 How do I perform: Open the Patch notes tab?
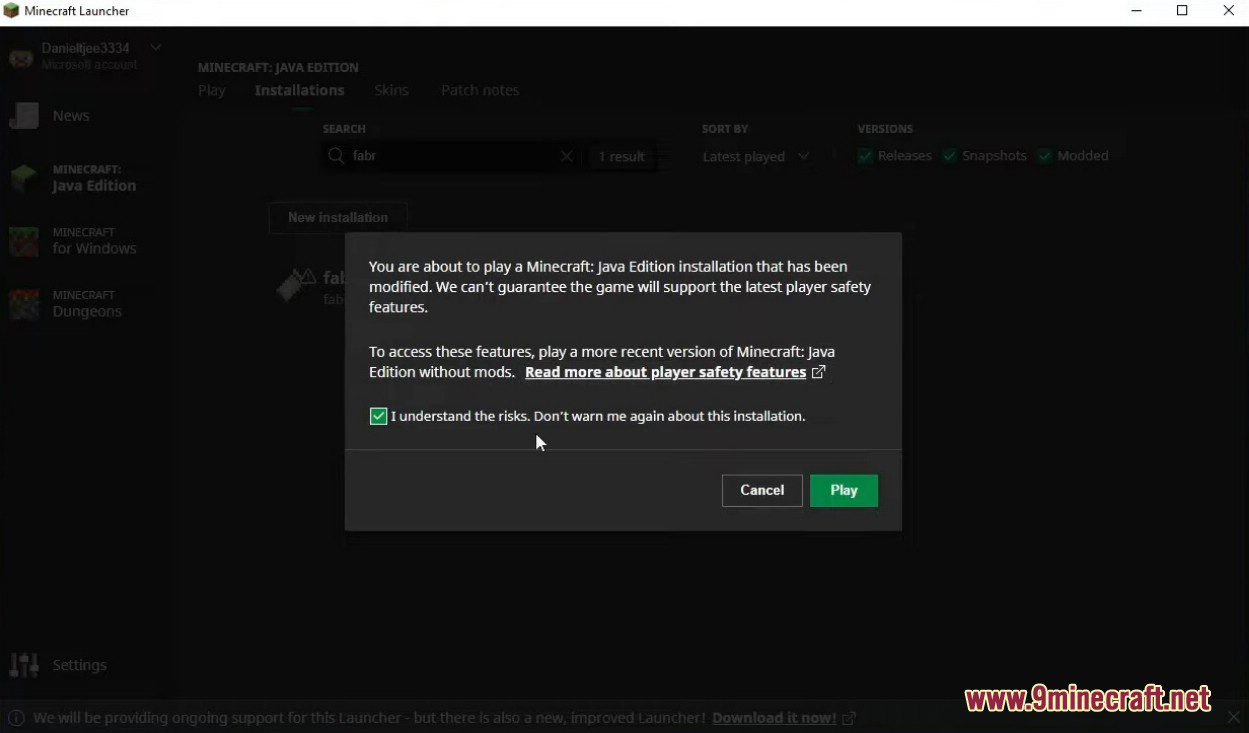480,90
